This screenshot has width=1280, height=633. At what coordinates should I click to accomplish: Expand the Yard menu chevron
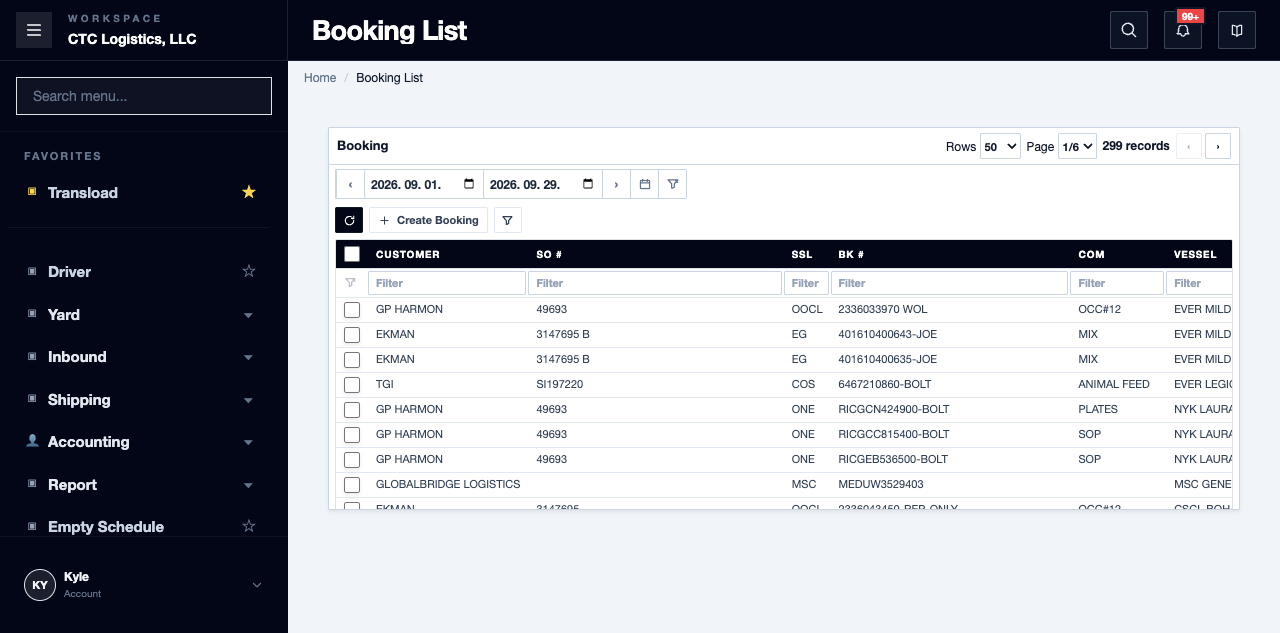coord(248,315)
